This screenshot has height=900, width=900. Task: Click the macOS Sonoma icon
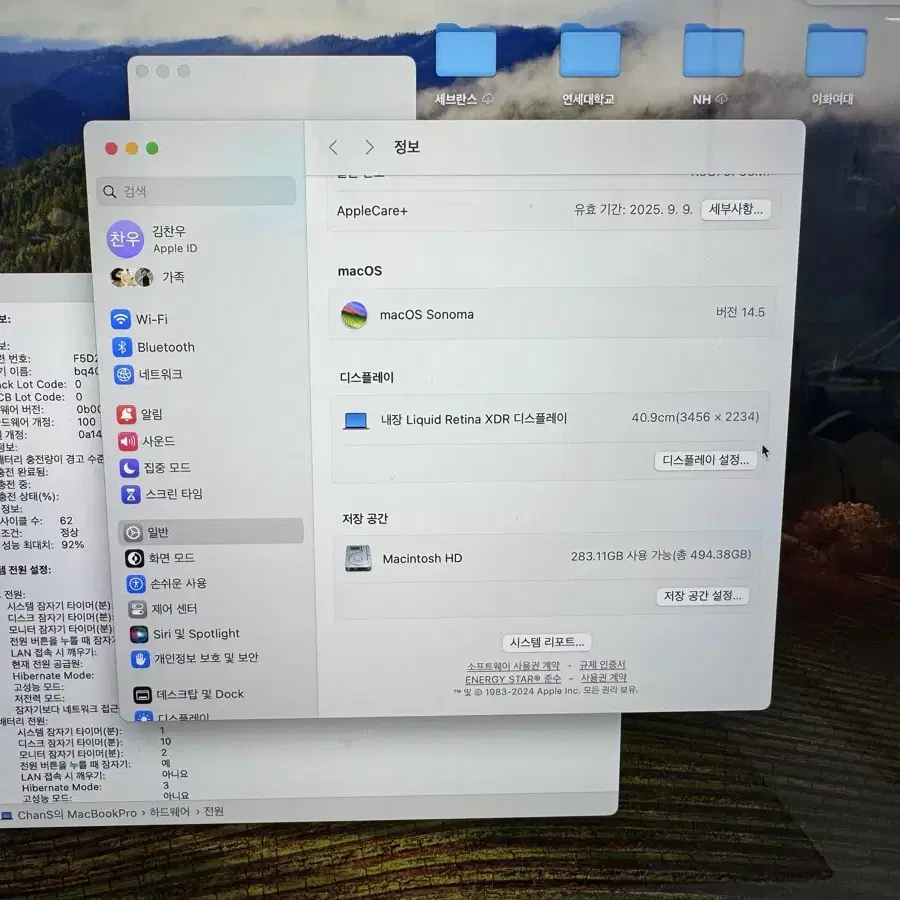(x=354, y=315)
